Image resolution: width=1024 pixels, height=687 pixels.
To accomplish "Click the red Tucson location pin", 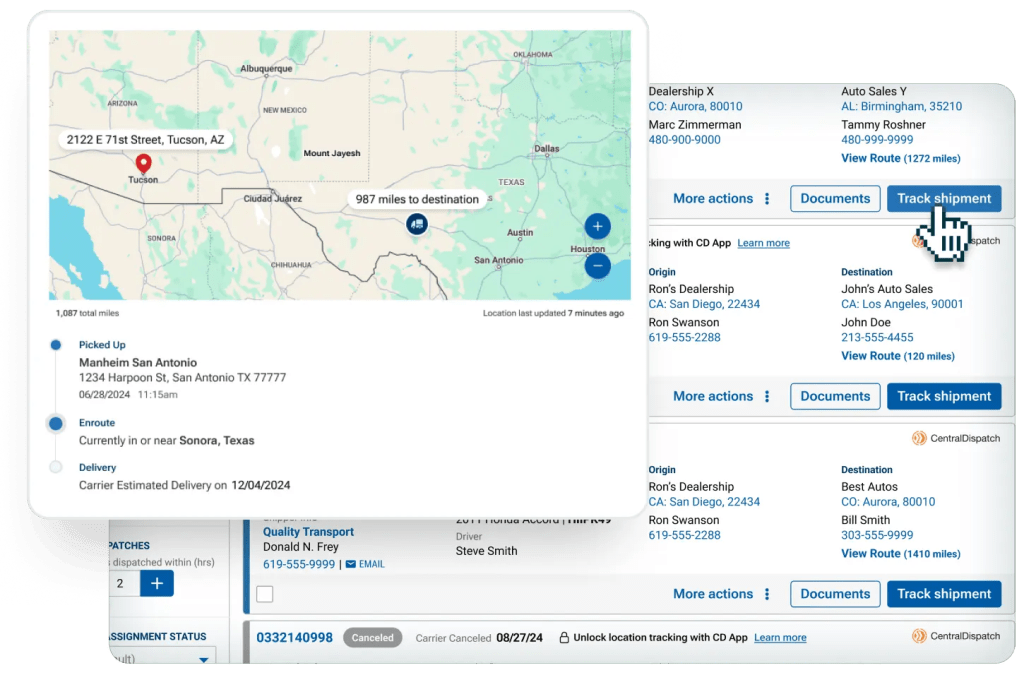I will coord(143,164).
